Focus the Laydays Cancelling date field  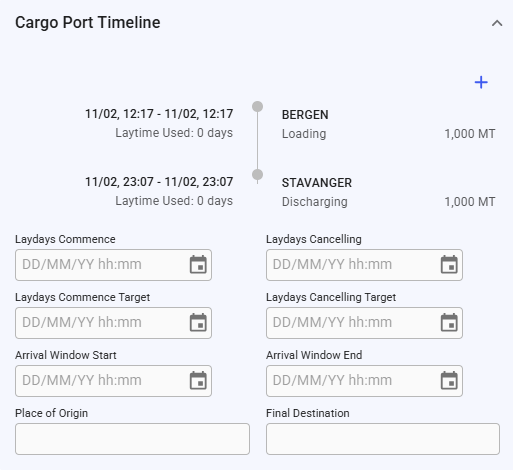click(364, 265)
